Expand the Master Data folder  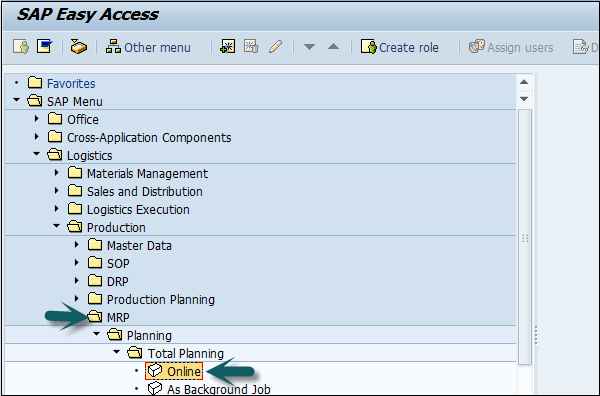pyautogui.click(x=77, y=244)
